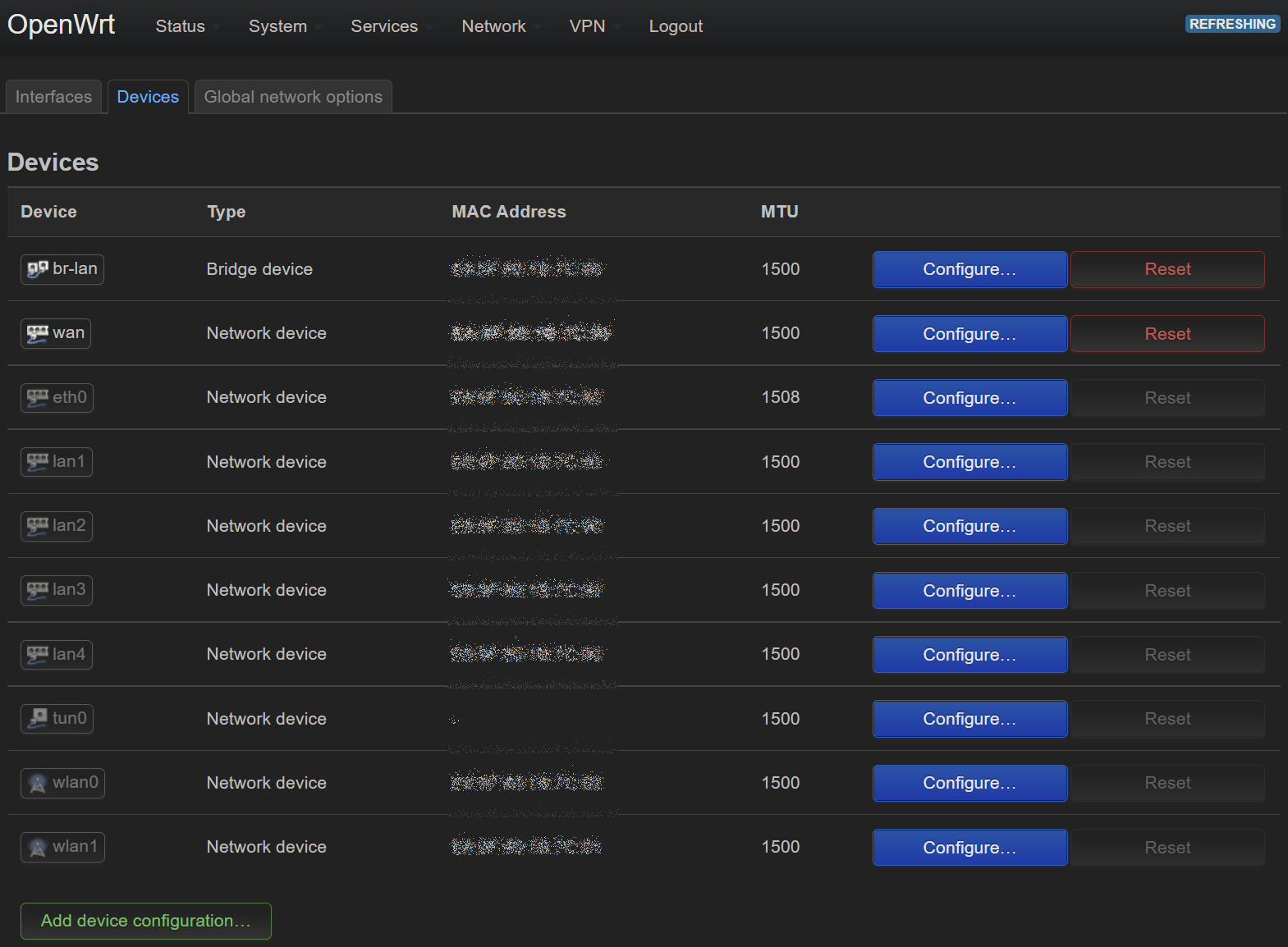This screenshot has width=1288, height=947.
Task: Open Configure for lan2
Action: pyautogui.click(x=969, y=526)
